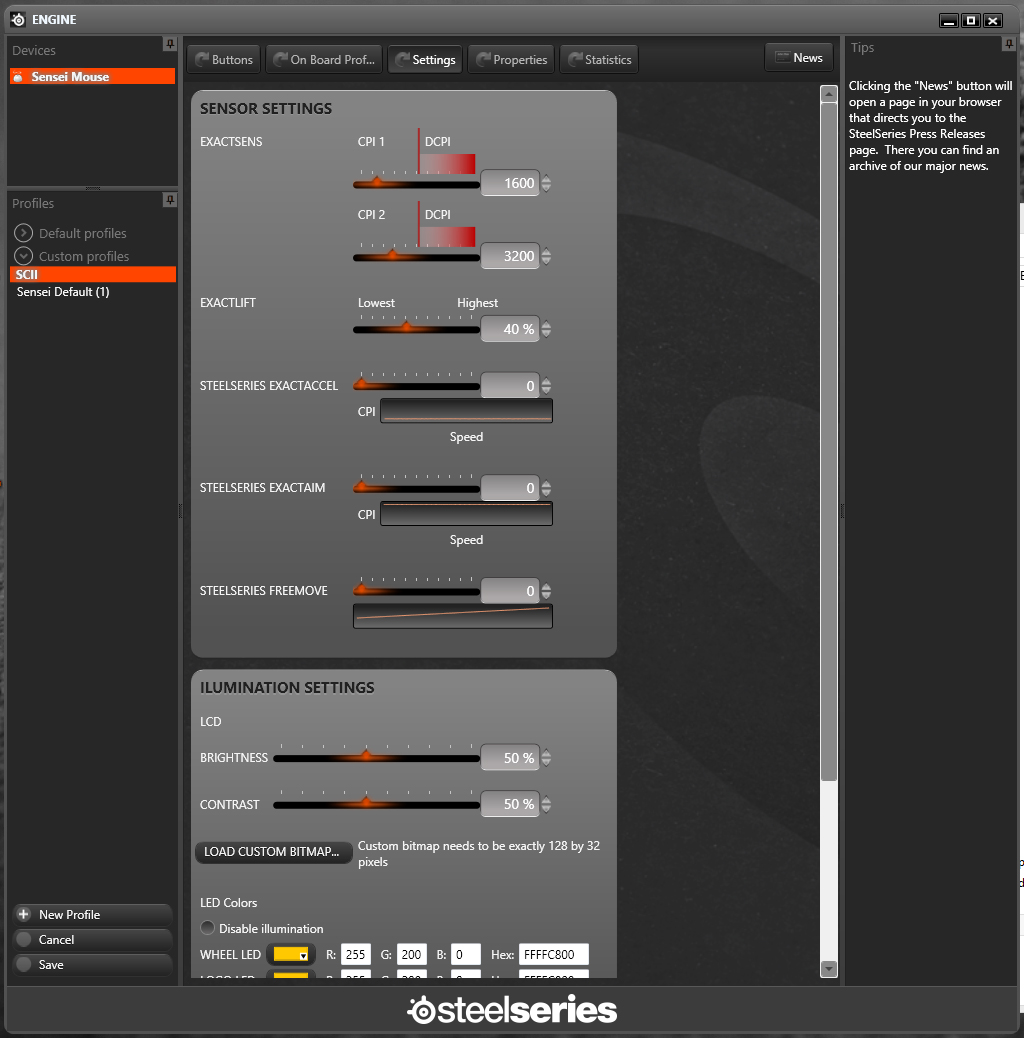Expand the Default profiles group
Screen dimensions: 1024x1038
click(23, 233)
